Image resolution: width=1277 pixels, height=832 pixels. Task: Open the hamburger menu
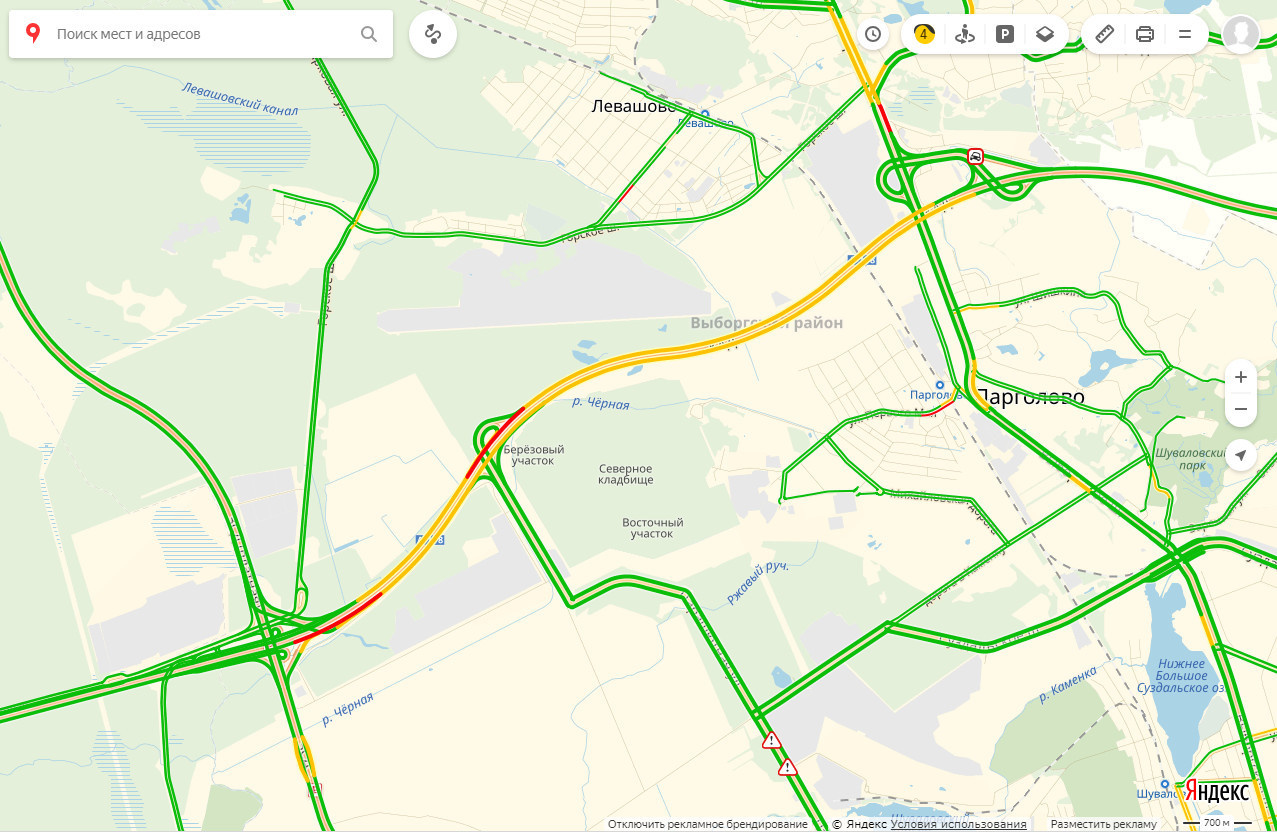(x=1185, y=34)
